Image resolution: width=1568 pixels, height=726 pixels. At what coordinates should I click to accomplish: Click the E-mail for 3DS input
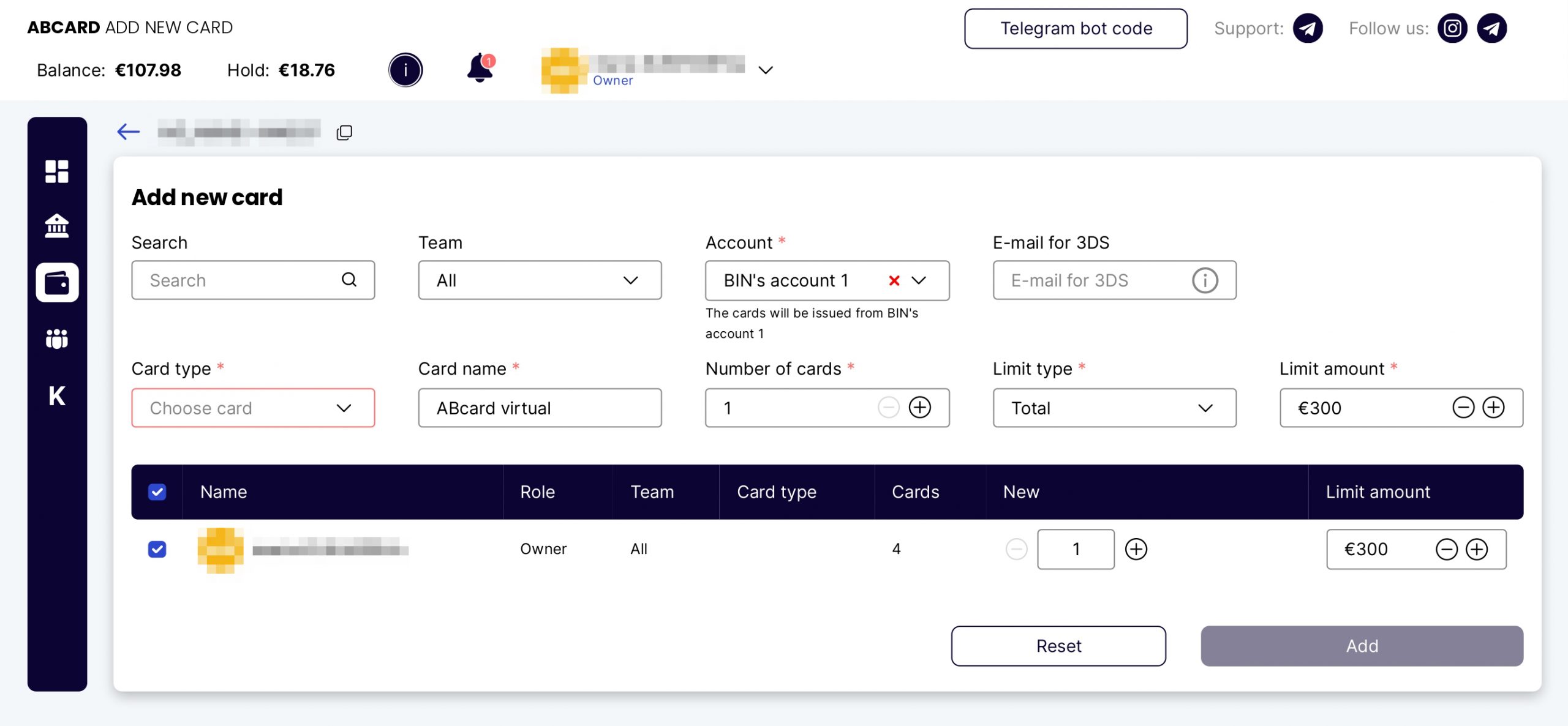[1114, 280]
